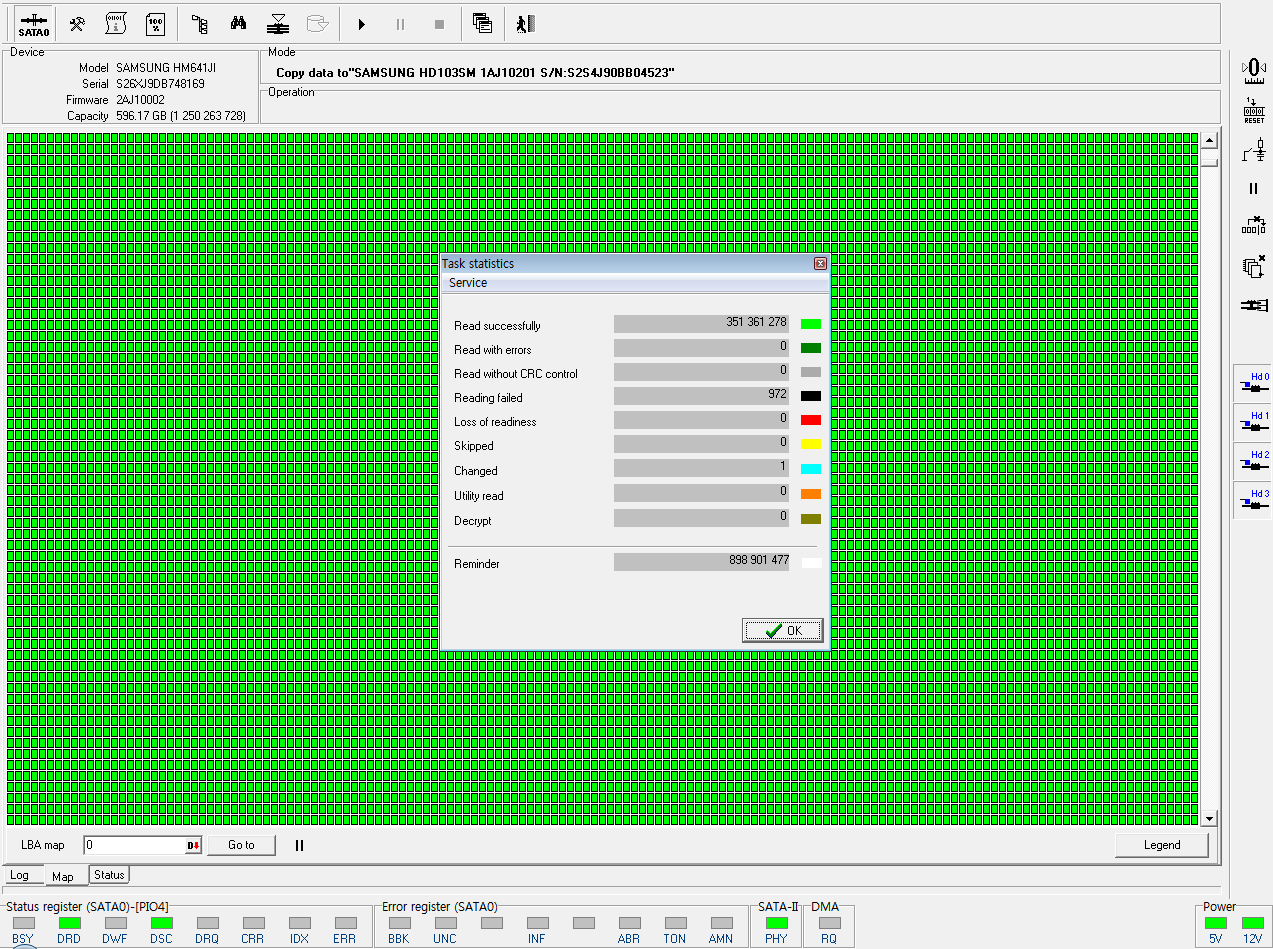Click the SATA0 port selector icon

[x=33, y=24]
